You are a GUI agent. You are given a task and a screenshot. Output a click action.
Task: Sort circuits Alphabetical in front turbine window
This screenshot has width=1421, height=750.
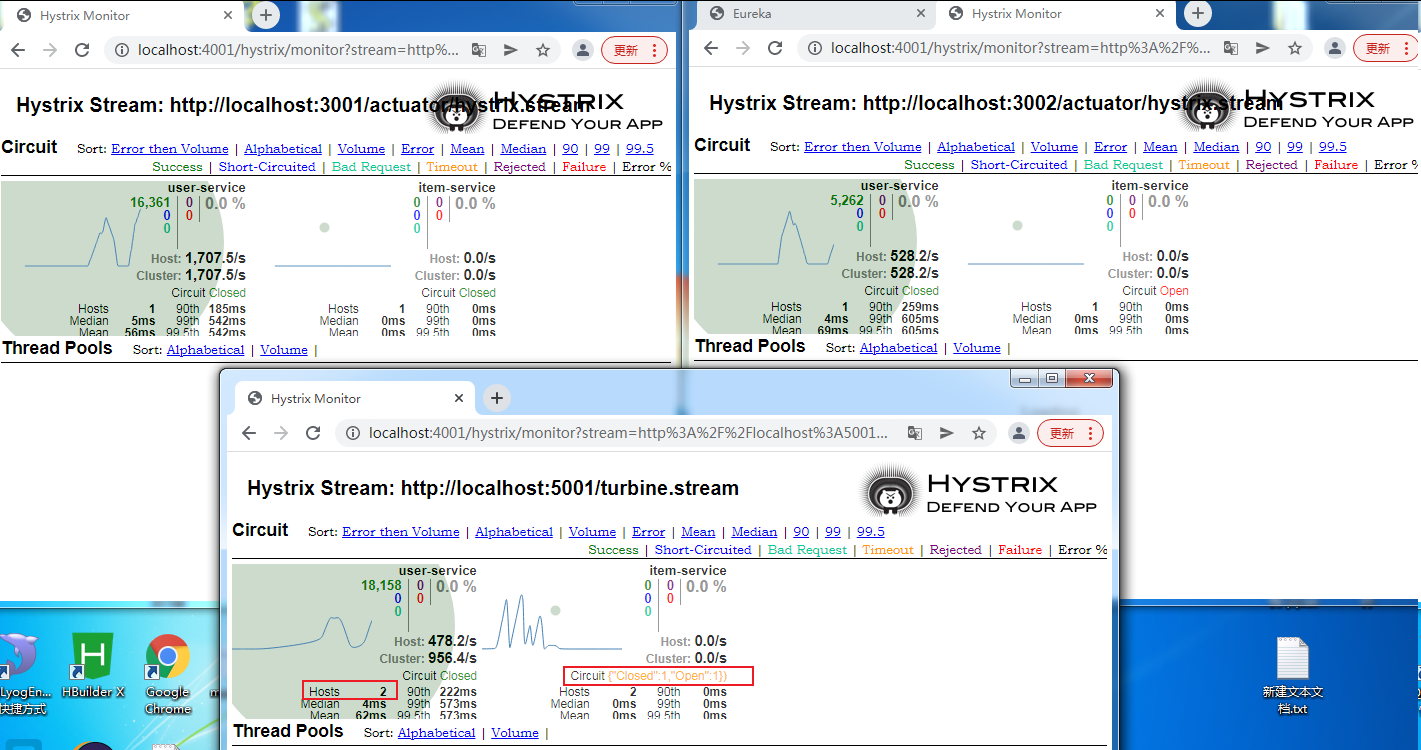click(514, 532)
